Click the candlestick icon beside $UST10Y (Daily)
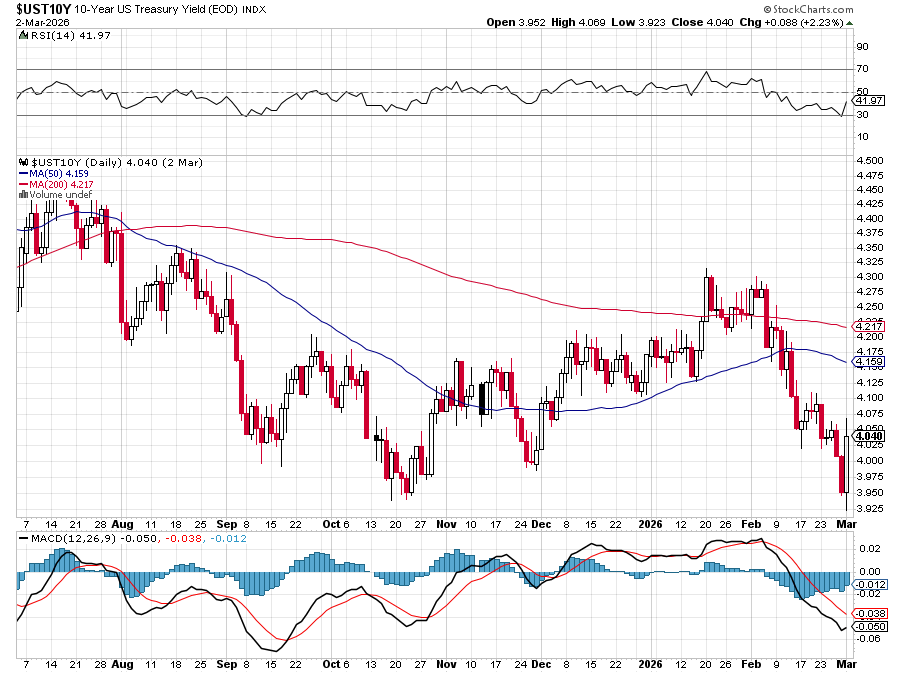This screenshot has width=900, height=673. pos(23,162)
